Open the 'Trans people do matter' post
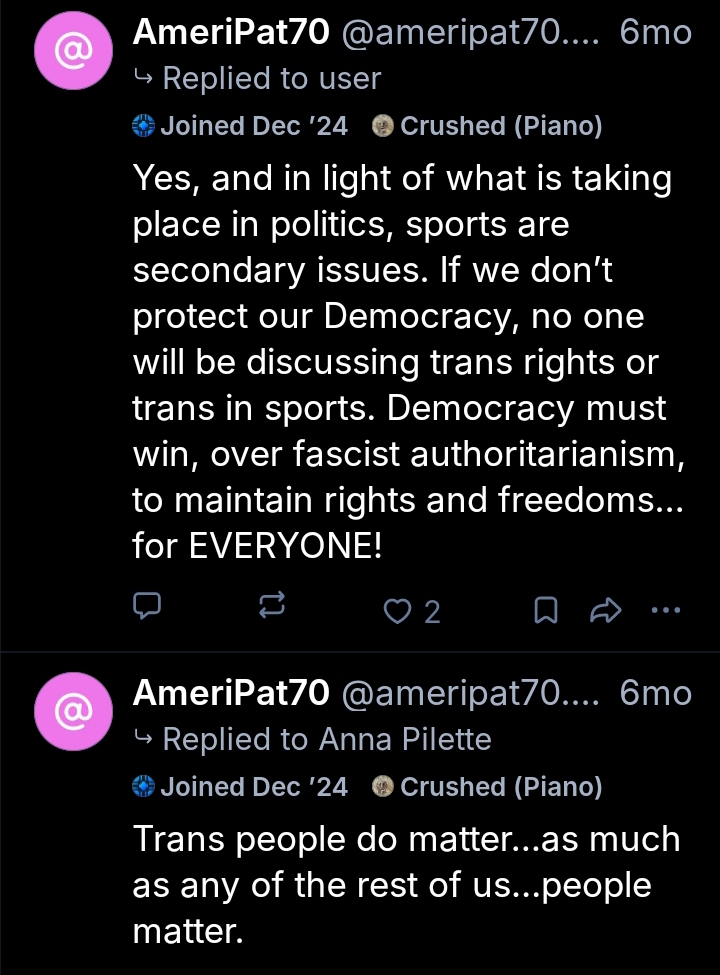Viewport: 720px width, 975px height. tap(400, 885)
